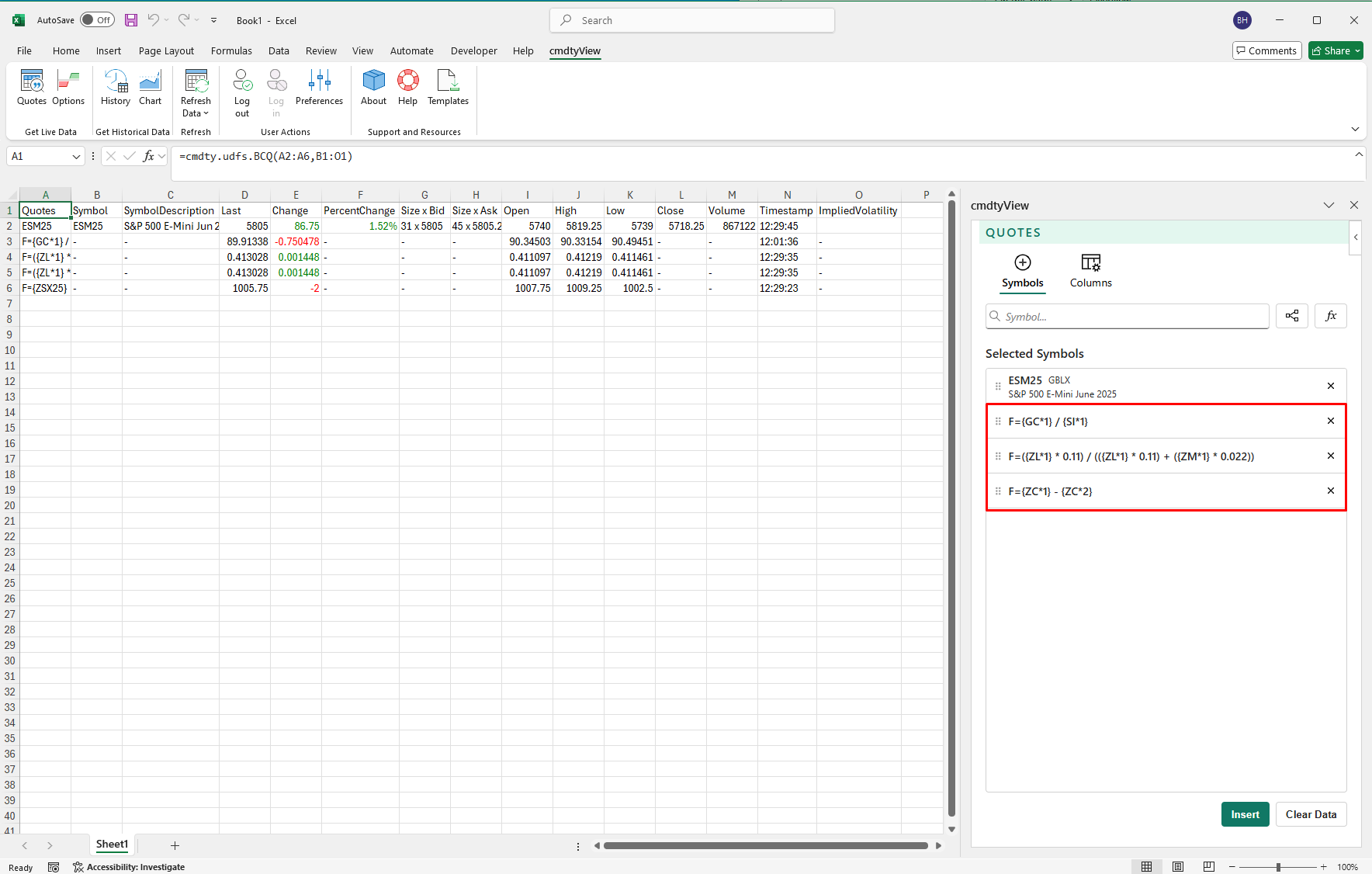Expand Undo history dropdown
This screenshot has width=1372, height=874.
coord(166,20)
